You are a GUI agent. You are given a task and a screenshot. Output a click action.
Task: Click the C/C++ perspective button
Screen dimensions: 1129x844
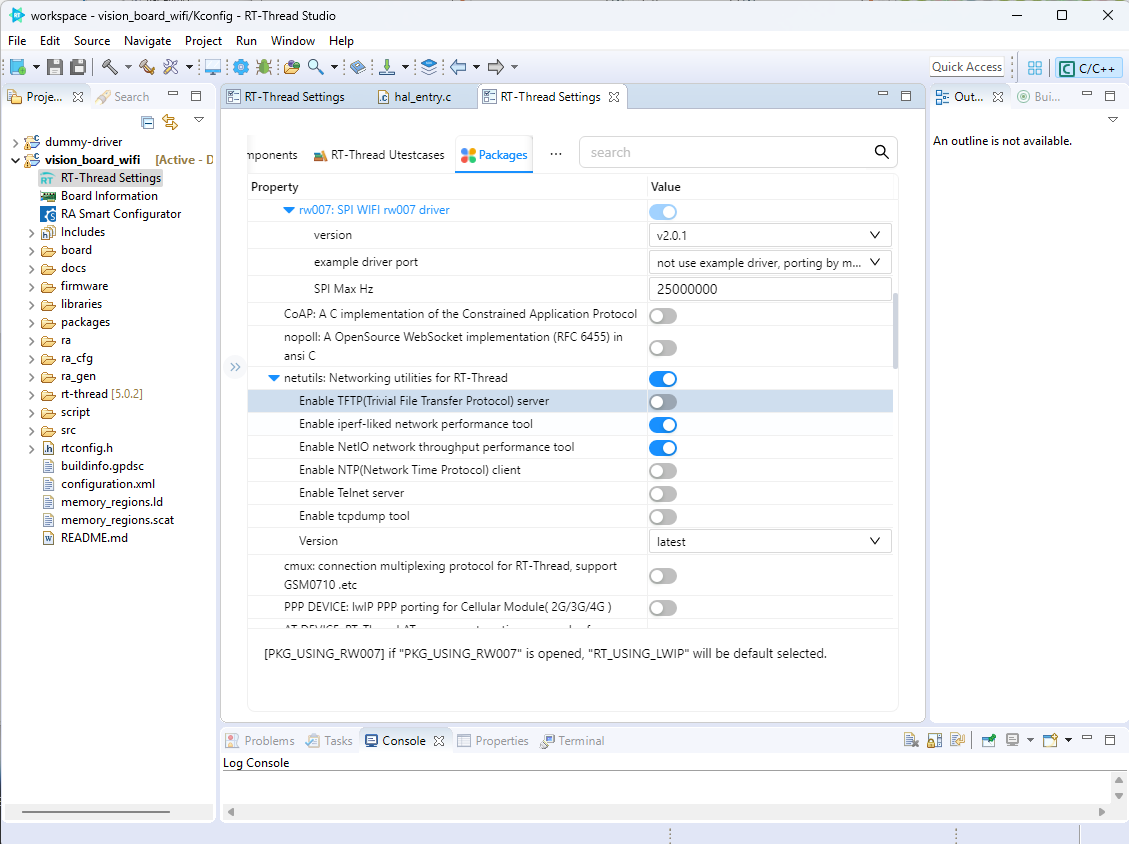coord(1088,68)
